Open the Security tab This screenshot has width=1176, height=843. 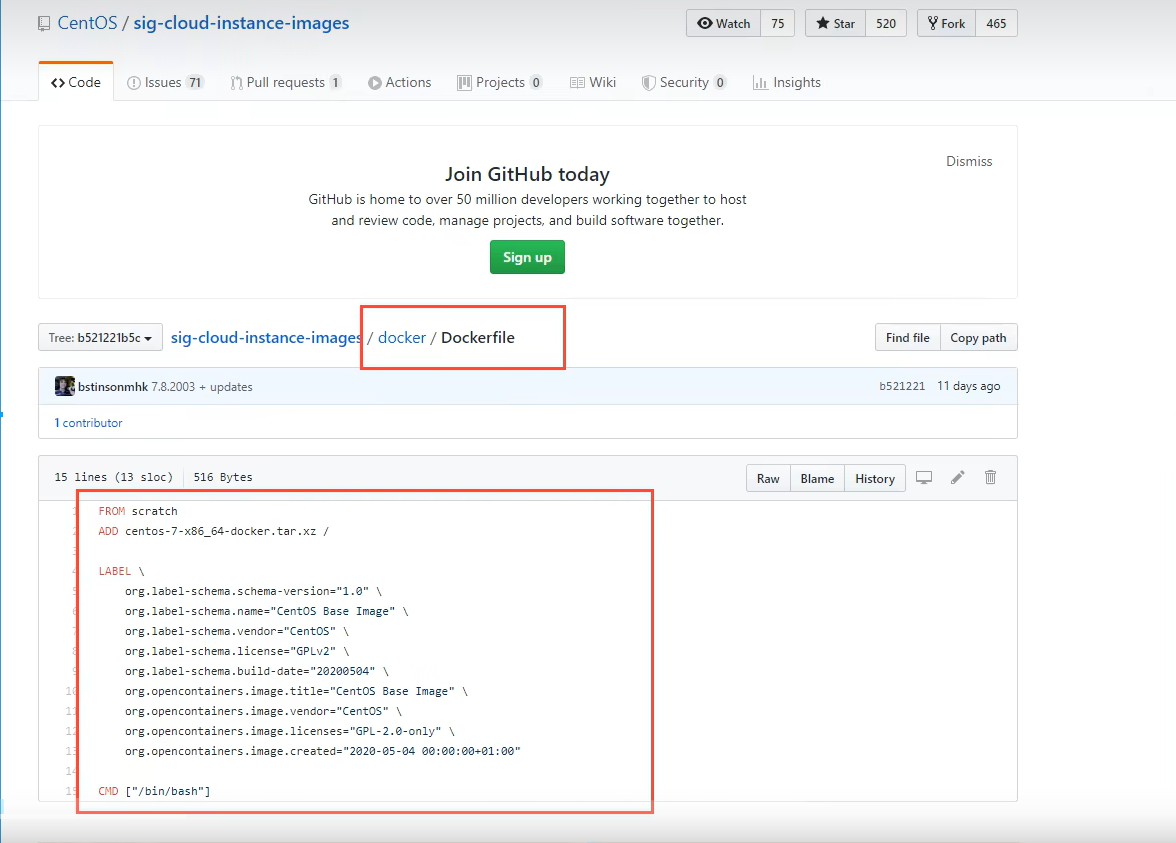click(x=683, y=83)
